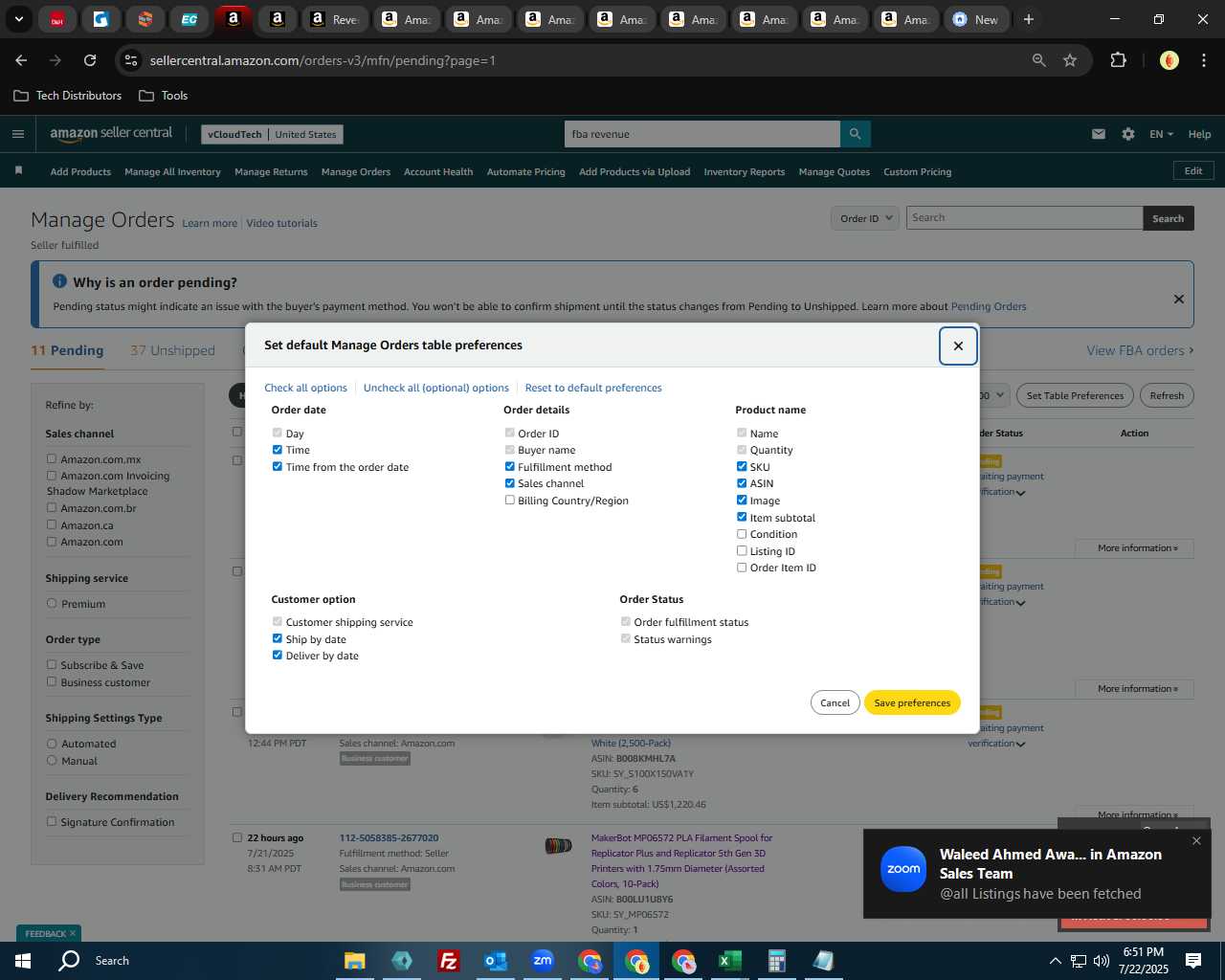Uncheck Fulfillment method checkbox
The image size is (1225, 980).
coord(510,467)
